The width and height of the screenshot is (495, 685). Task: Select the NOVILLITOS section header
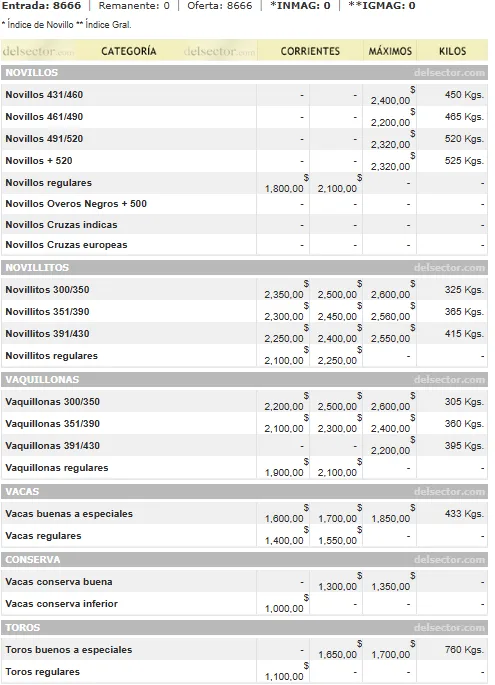click(244, 267)
